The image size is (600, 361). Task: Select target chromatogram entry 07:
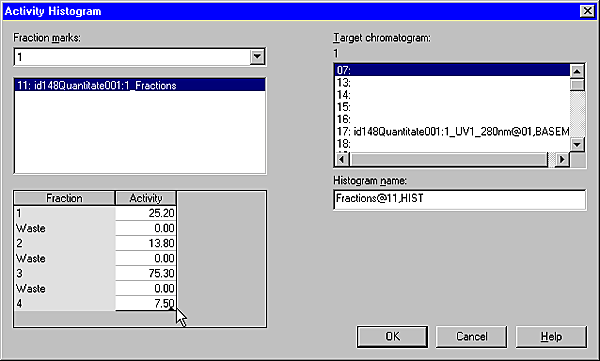click(452, 70)
